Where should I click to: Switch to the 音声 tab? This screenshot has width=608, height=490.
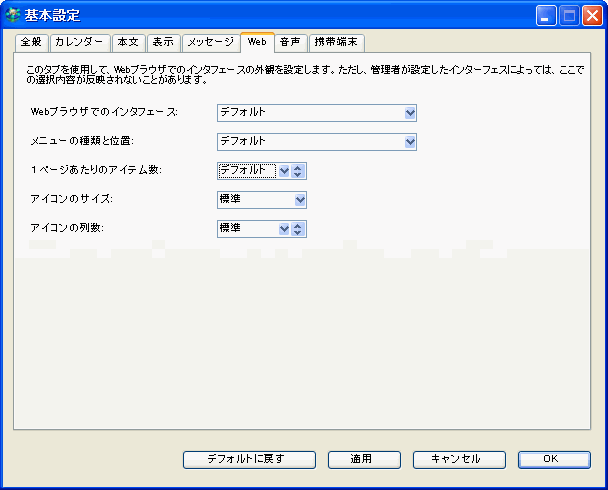pos(289,42)
